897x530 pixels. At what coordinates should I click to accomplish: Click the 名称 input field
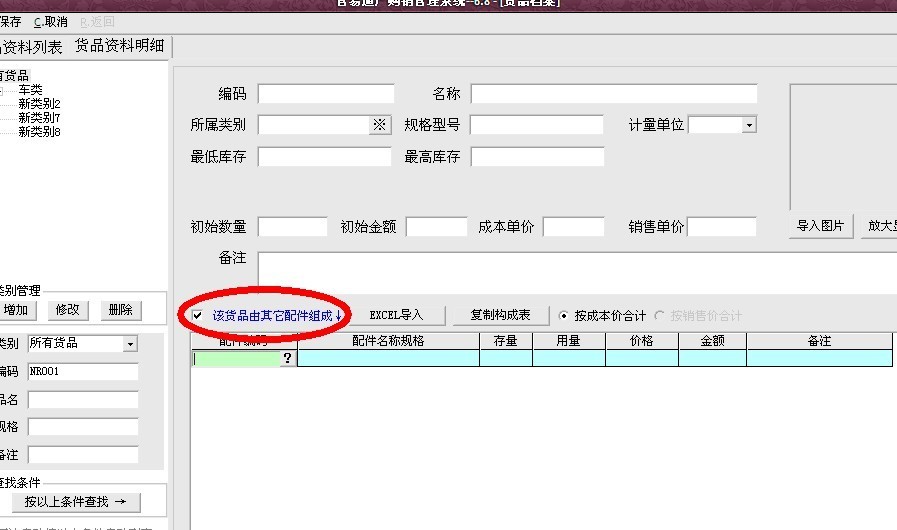[614, 94]
